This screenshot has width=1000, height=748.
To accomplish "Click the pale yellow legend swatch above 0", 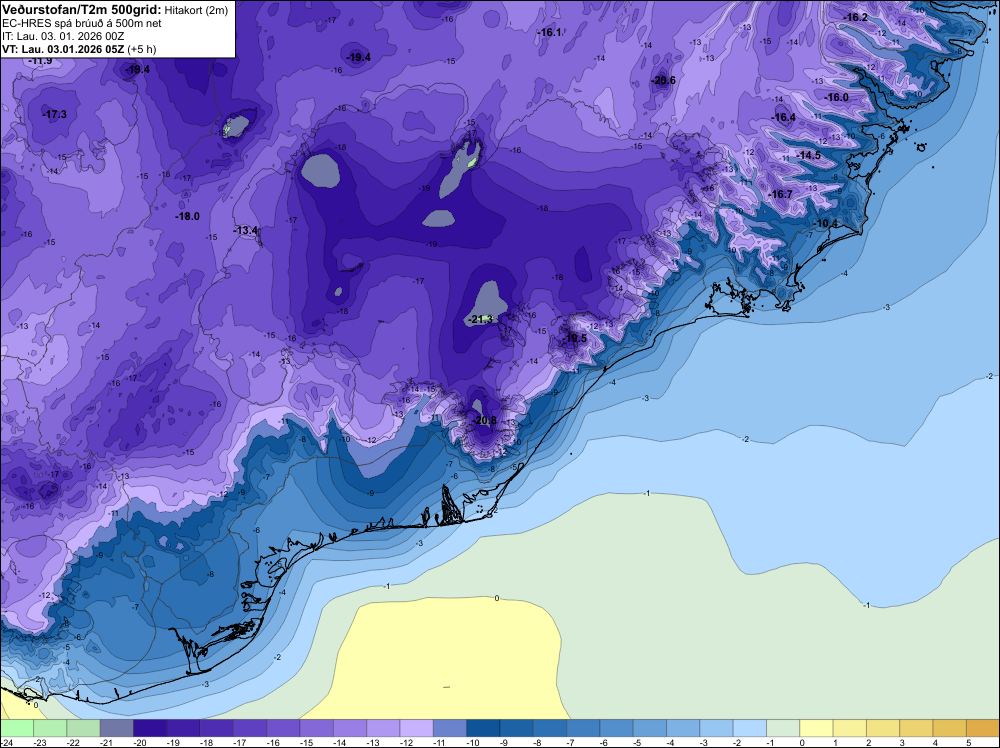I will 816,728.
